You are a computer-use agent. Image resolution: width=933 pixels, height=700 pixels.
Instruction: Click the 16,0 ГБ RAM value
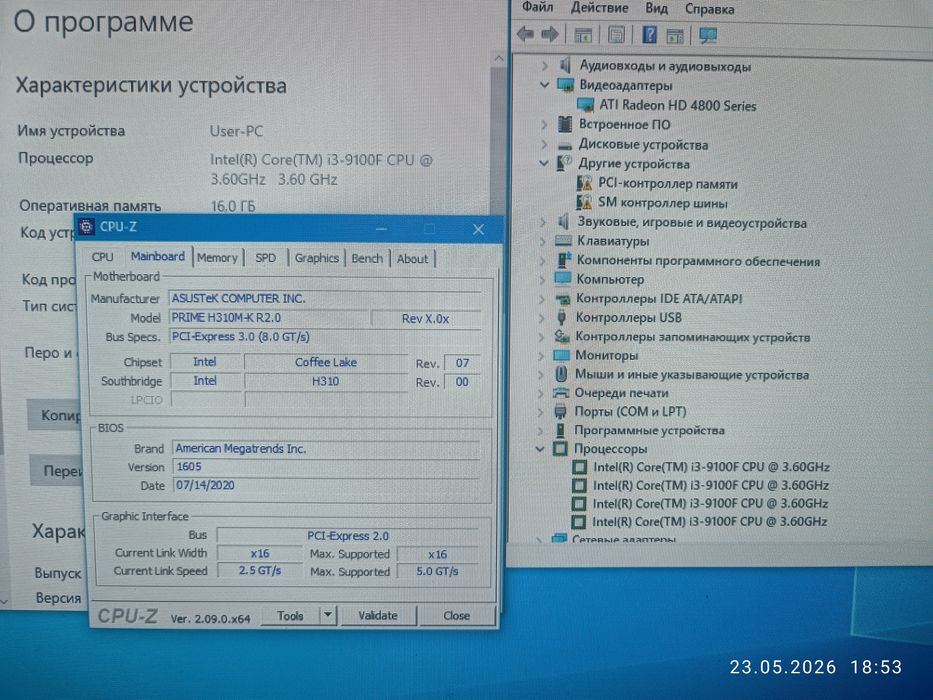point(233,206)
